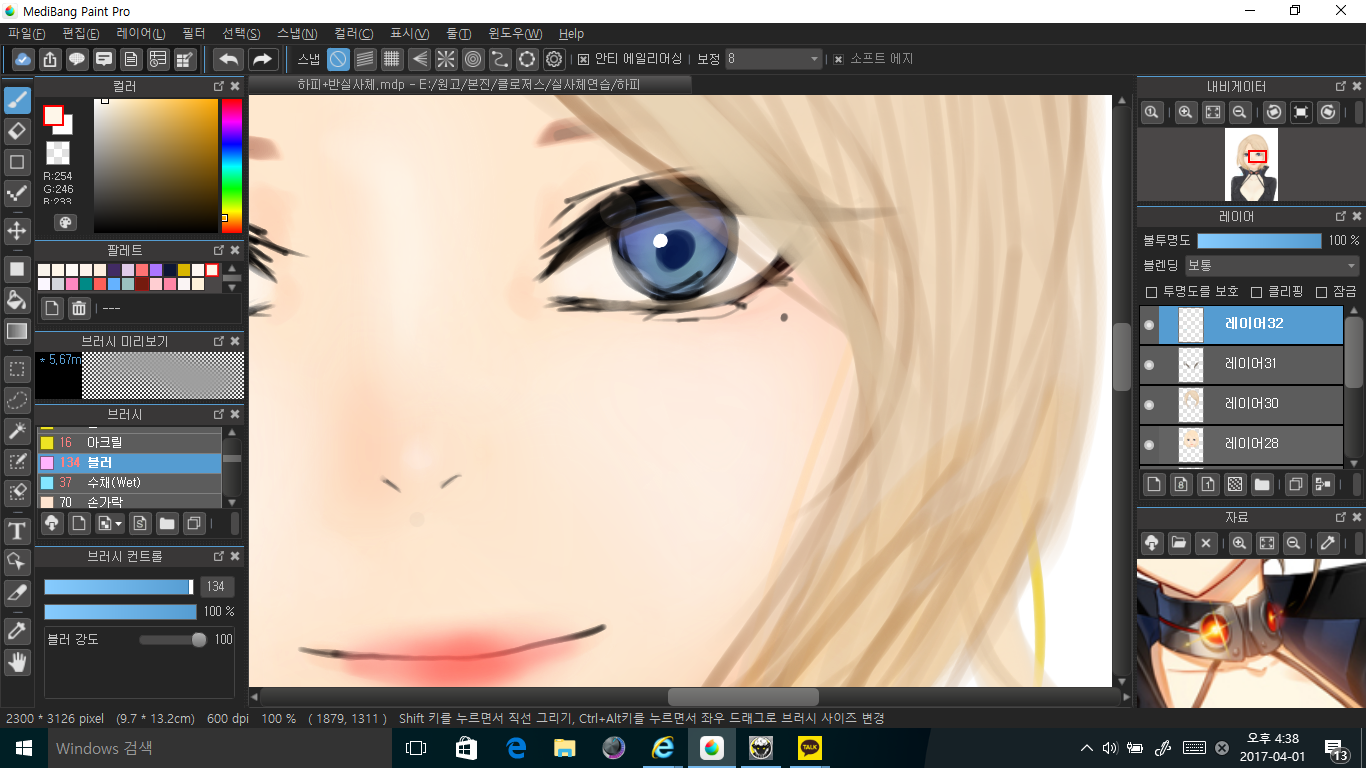Viewport: 1366px width, 768px height.
Task: Select the Move tool
Action: coord(17,231)
